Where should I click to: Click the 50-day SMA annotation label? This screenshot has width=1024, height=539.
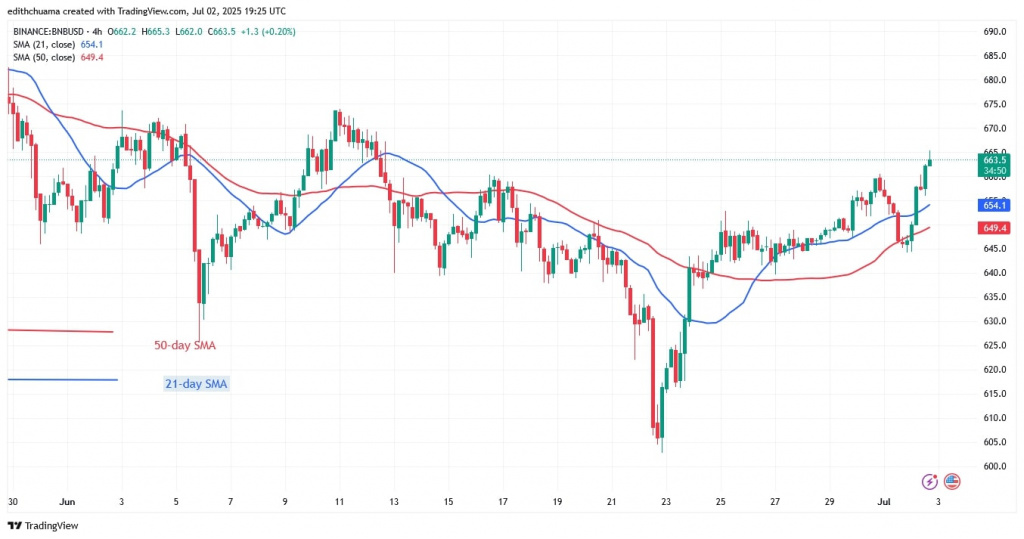coord(185,345)
